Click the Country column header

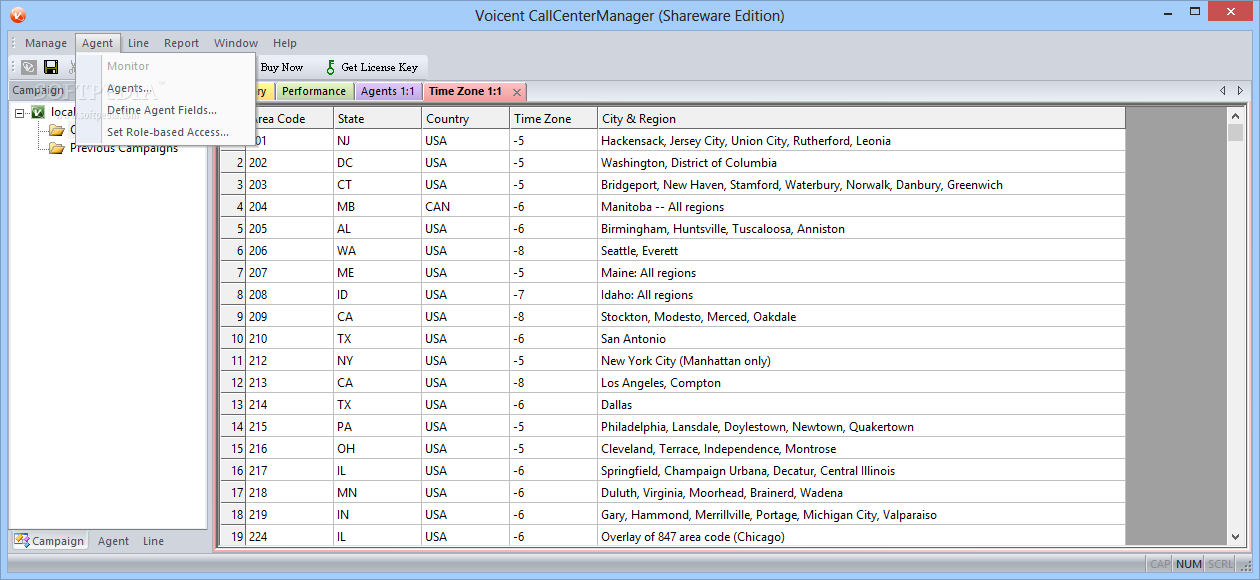pyautogui.click(x=465, y=118)
